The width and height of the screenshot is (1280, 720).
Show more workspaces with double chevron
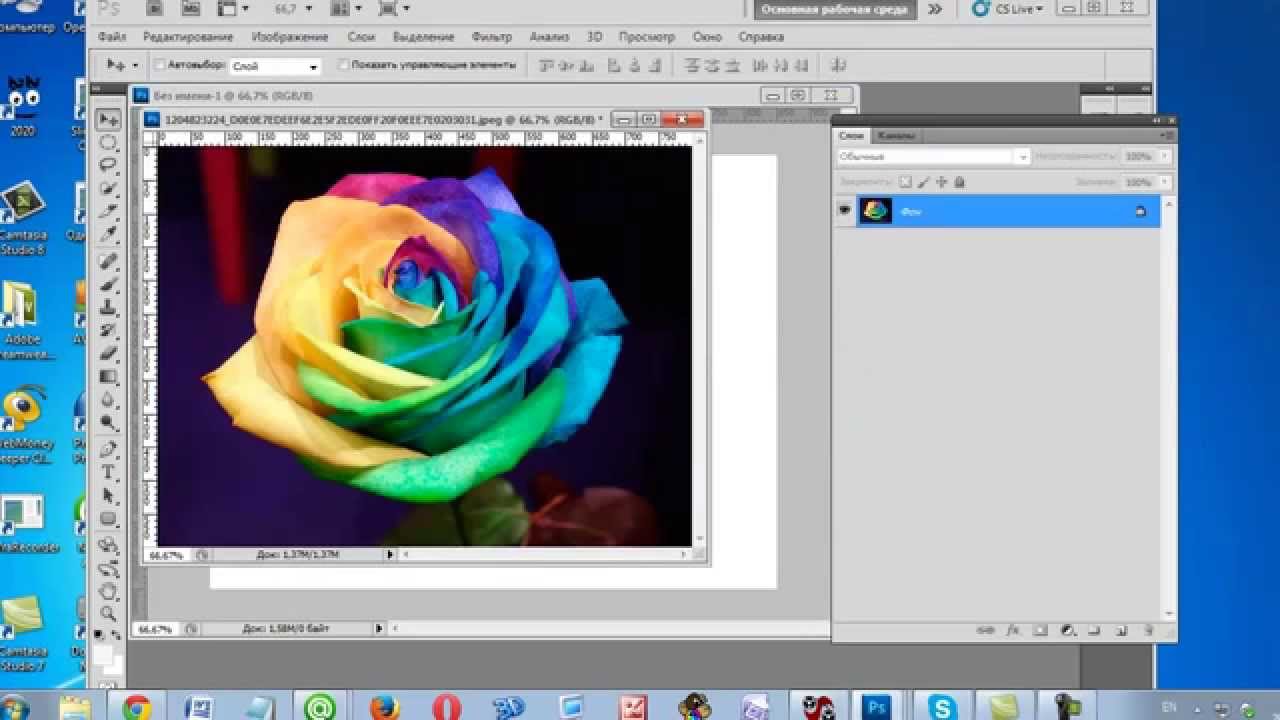pyautogui.click(x=935, y=9)
